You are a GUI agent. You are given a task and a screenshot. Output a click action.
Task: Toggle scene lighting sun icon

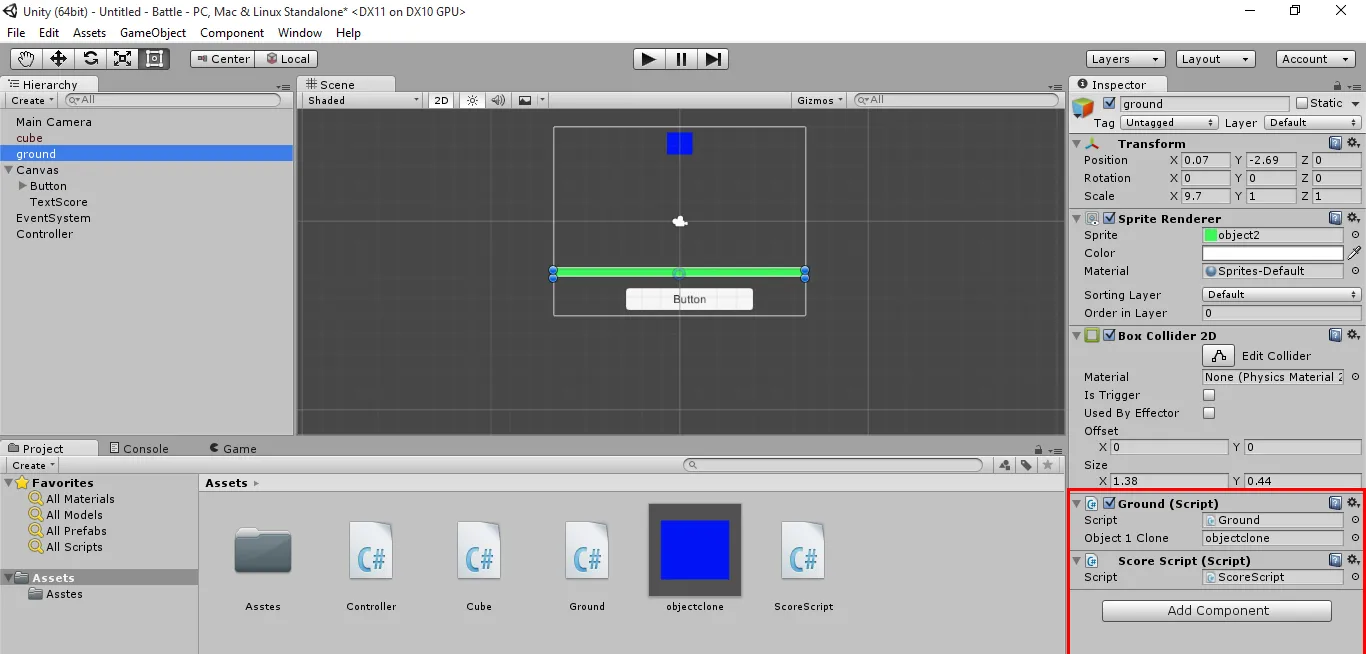[472, 100]
